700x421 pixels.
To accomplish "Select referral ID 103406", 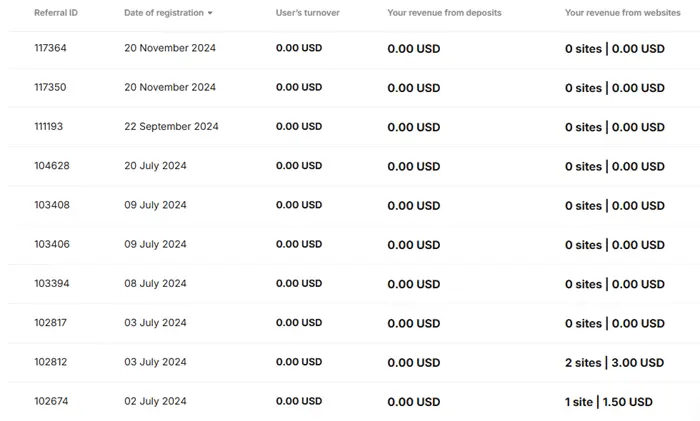I will [52, 244].
